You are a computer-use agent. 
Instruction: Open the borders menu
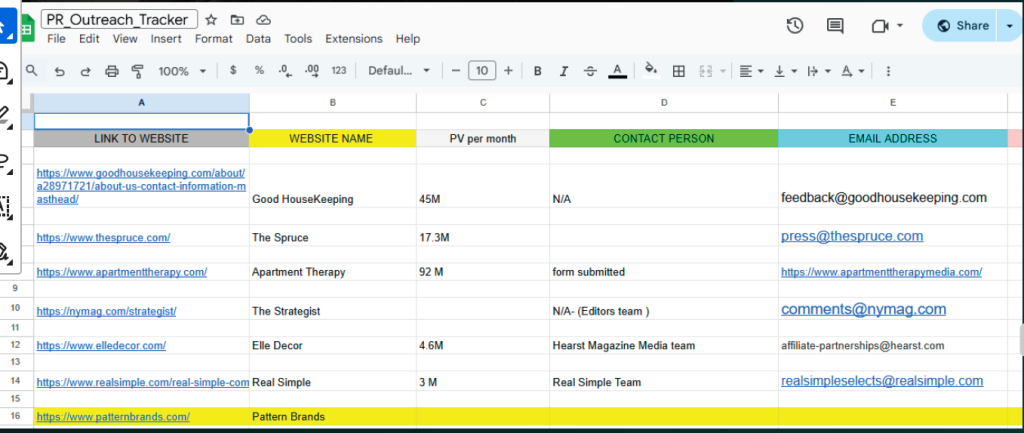679,71
